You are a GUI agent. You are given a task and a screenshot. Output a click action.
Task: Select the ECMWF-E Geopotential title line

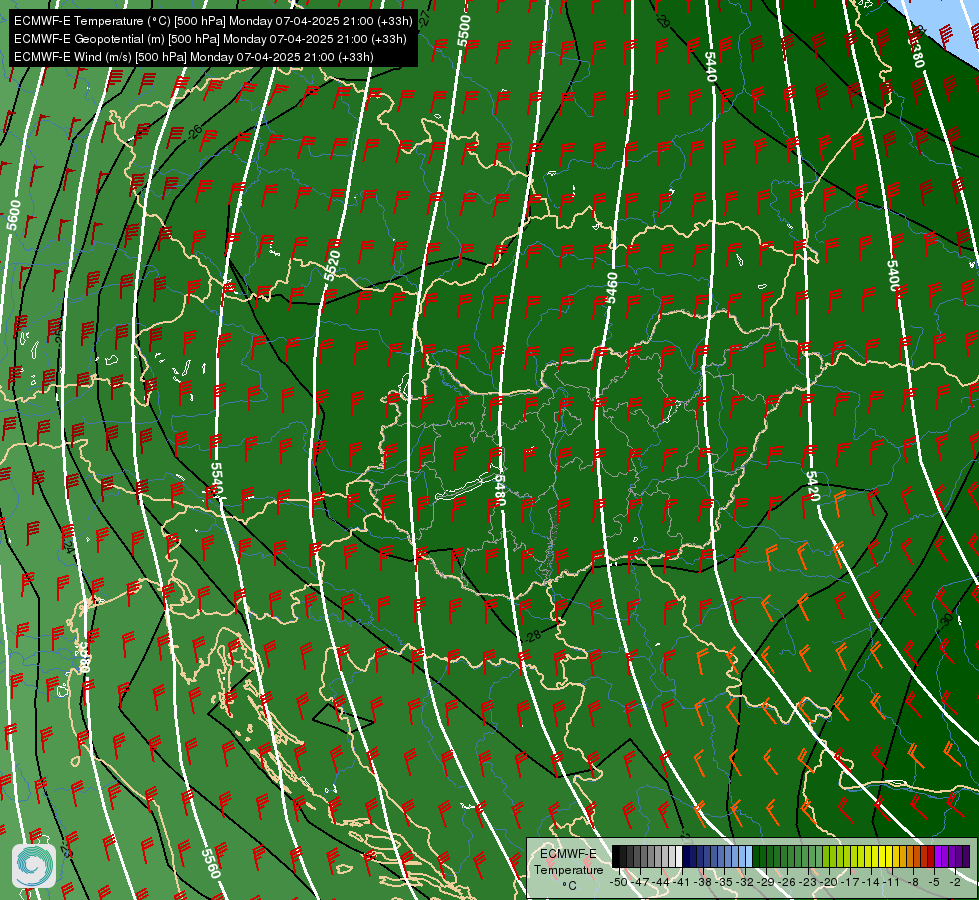point(210,39)
